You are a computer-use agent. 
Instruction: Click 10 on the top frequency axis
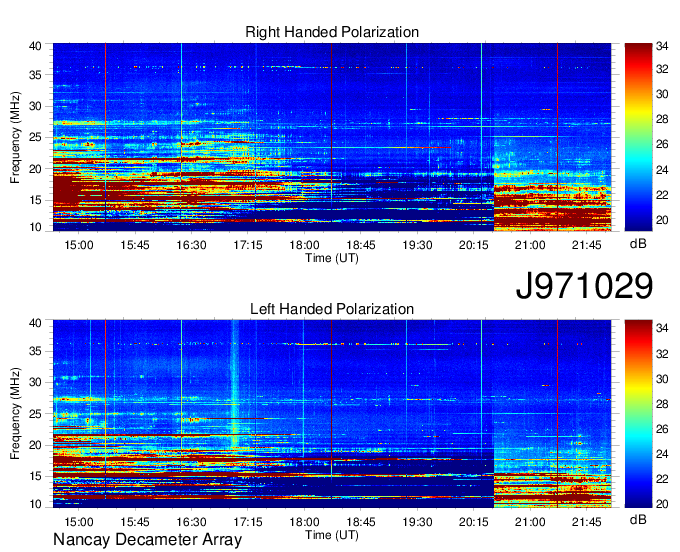point(35,227)
